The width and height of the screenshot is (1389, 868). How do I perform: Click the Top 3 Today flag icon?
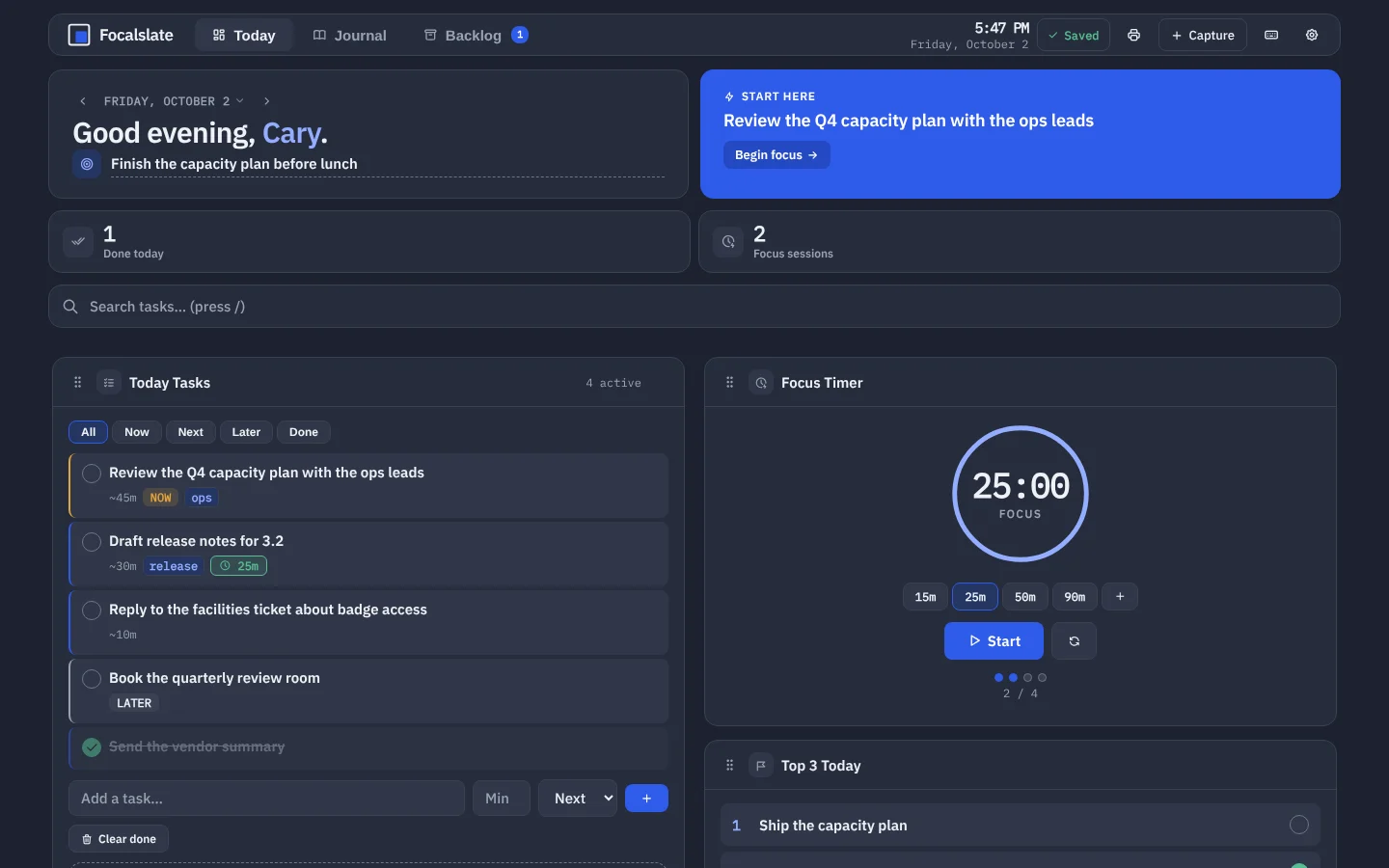pyautogui.click(x=761, y=766)
